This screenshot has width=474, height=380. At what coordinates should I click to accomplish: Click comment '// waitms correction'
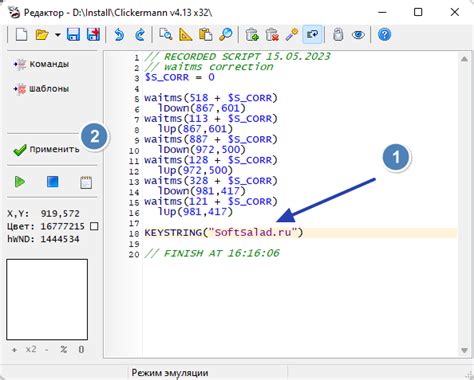pyautogui.click(x=209, y=67)
